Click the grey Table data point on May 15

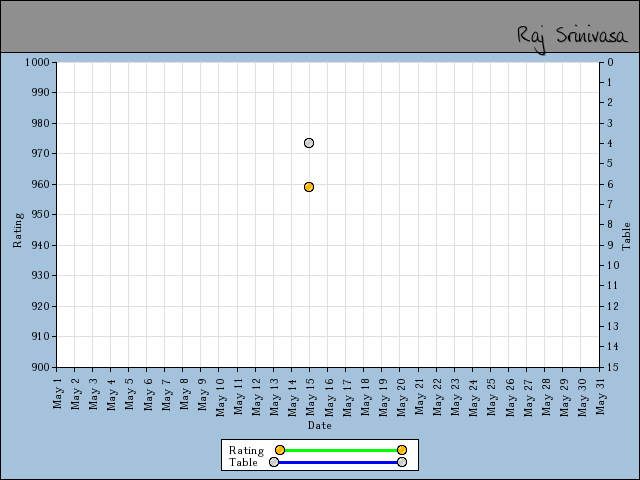309,143
